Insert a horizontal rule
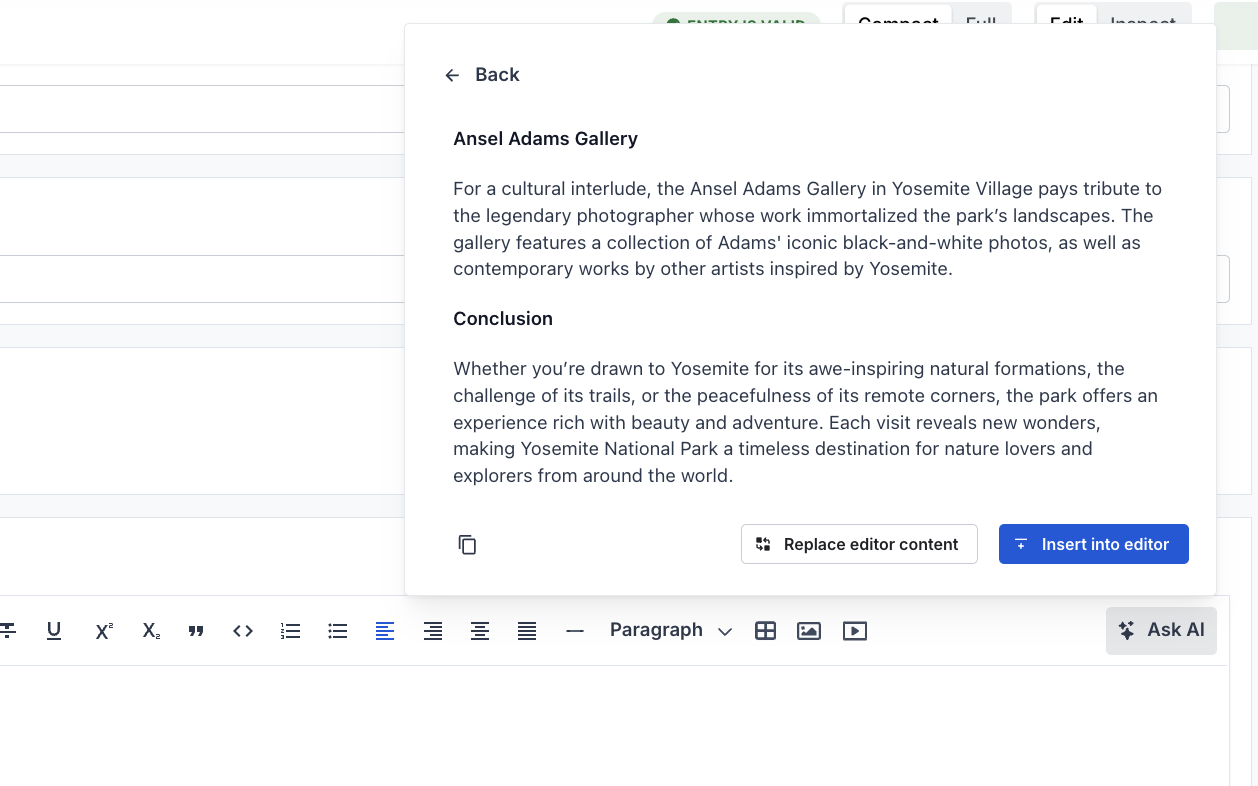Viewport: 1258px width, 786px height. (575, 630)
